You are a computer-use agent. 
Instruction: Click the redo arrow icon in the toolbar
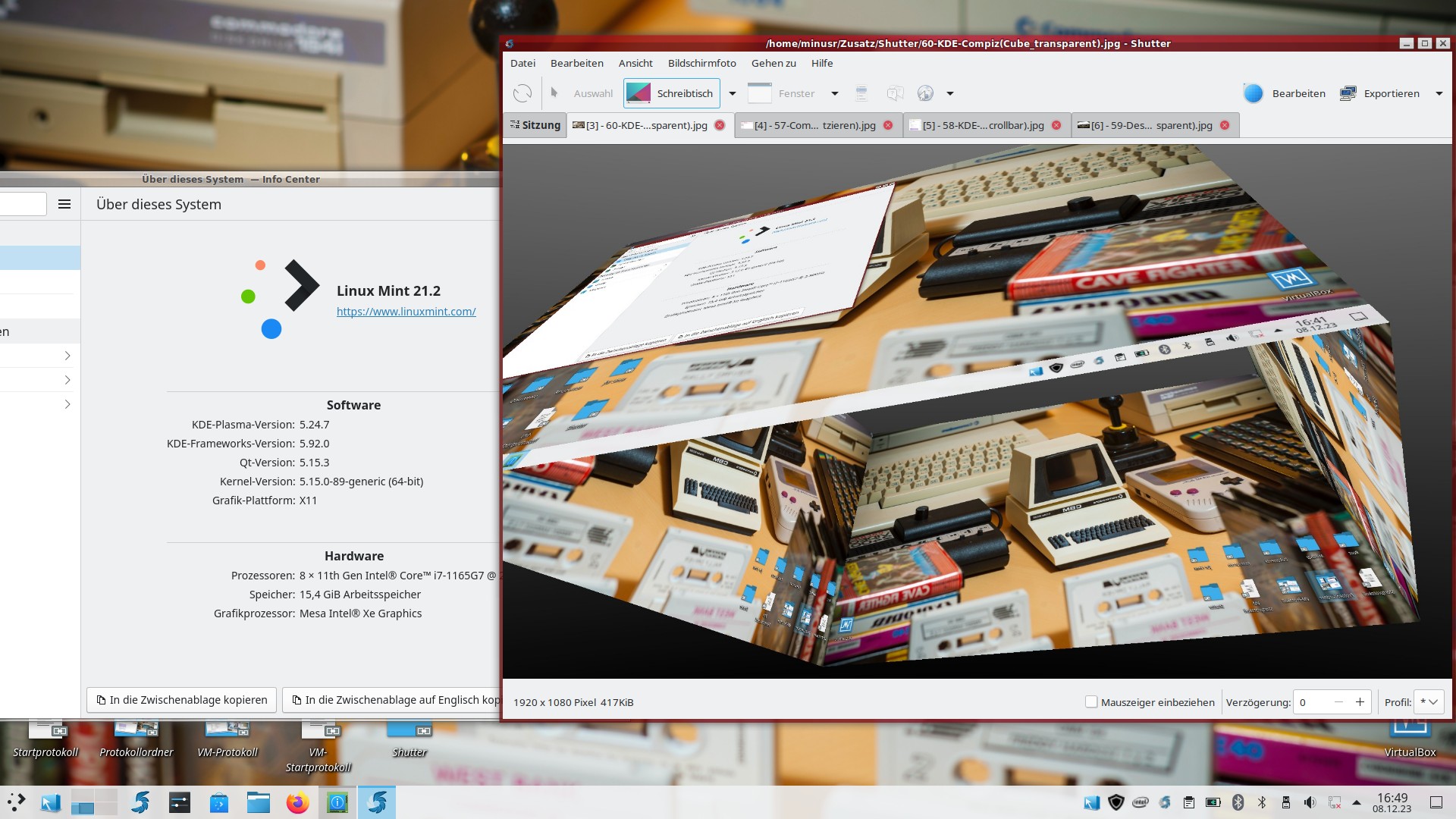(x=522, y=93)
